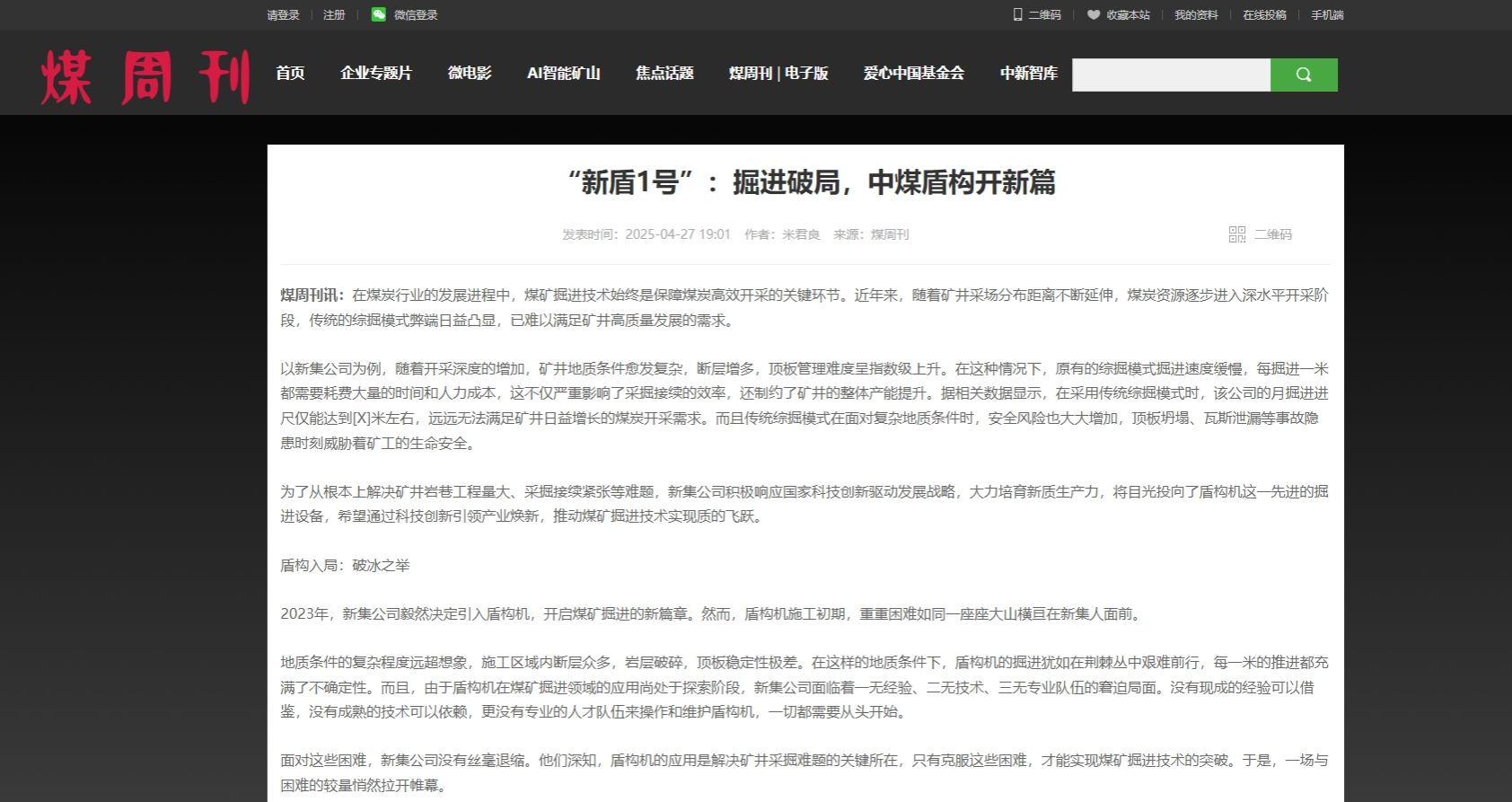Open the 微电影 menu item

(x=470, y=73)
